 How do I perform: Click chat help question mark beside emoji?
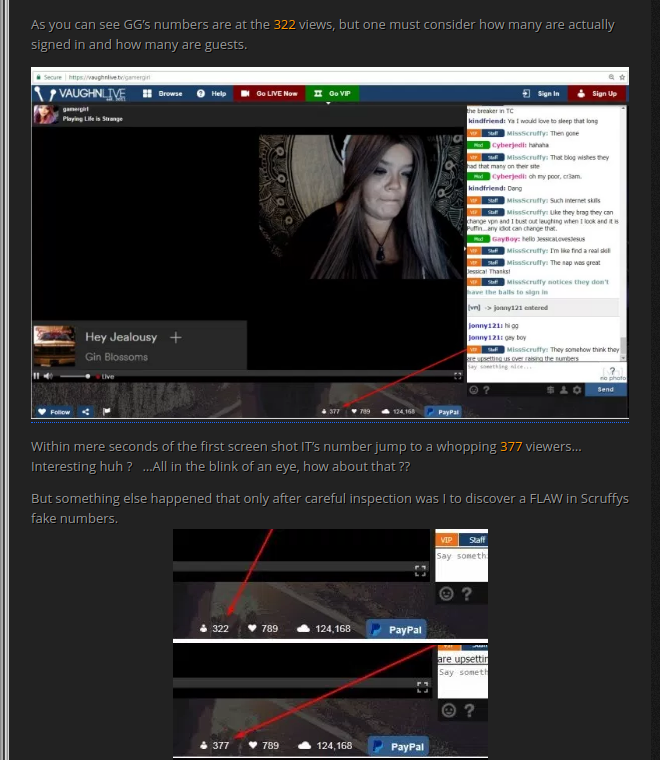pos(486,390)
